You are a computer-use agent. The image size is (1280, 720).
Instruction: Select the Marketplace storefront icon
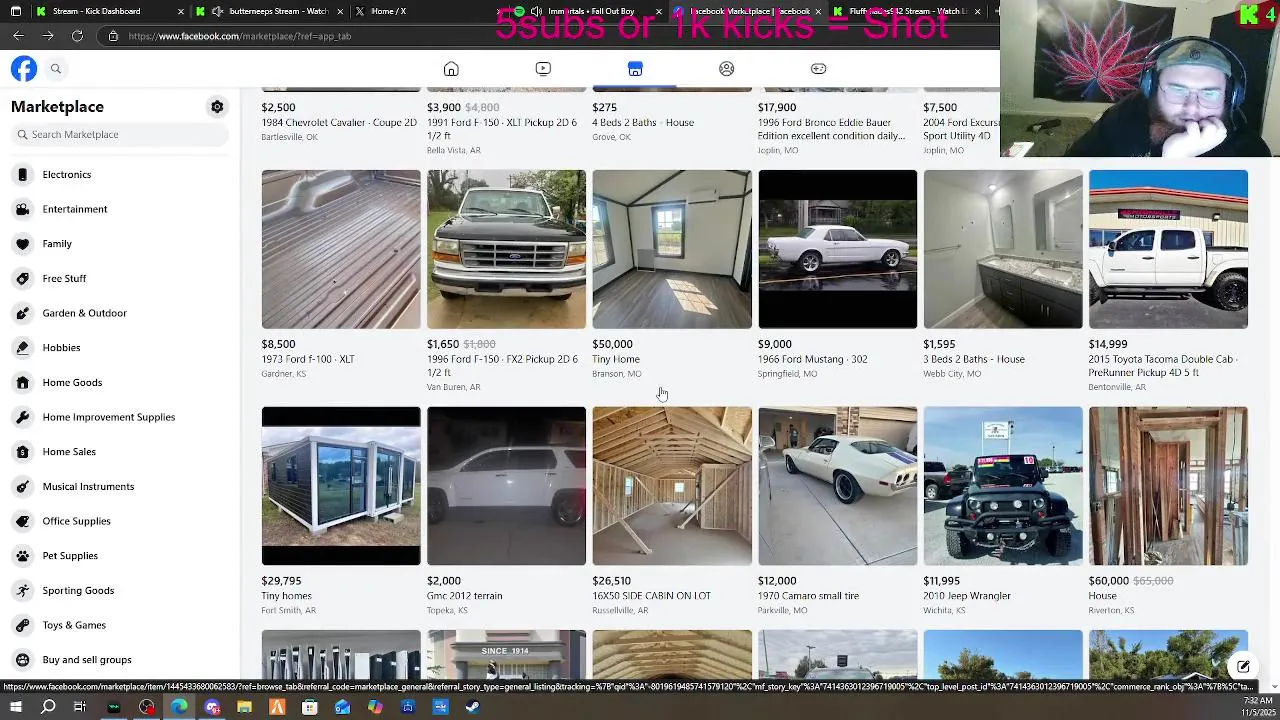(635, 68)
